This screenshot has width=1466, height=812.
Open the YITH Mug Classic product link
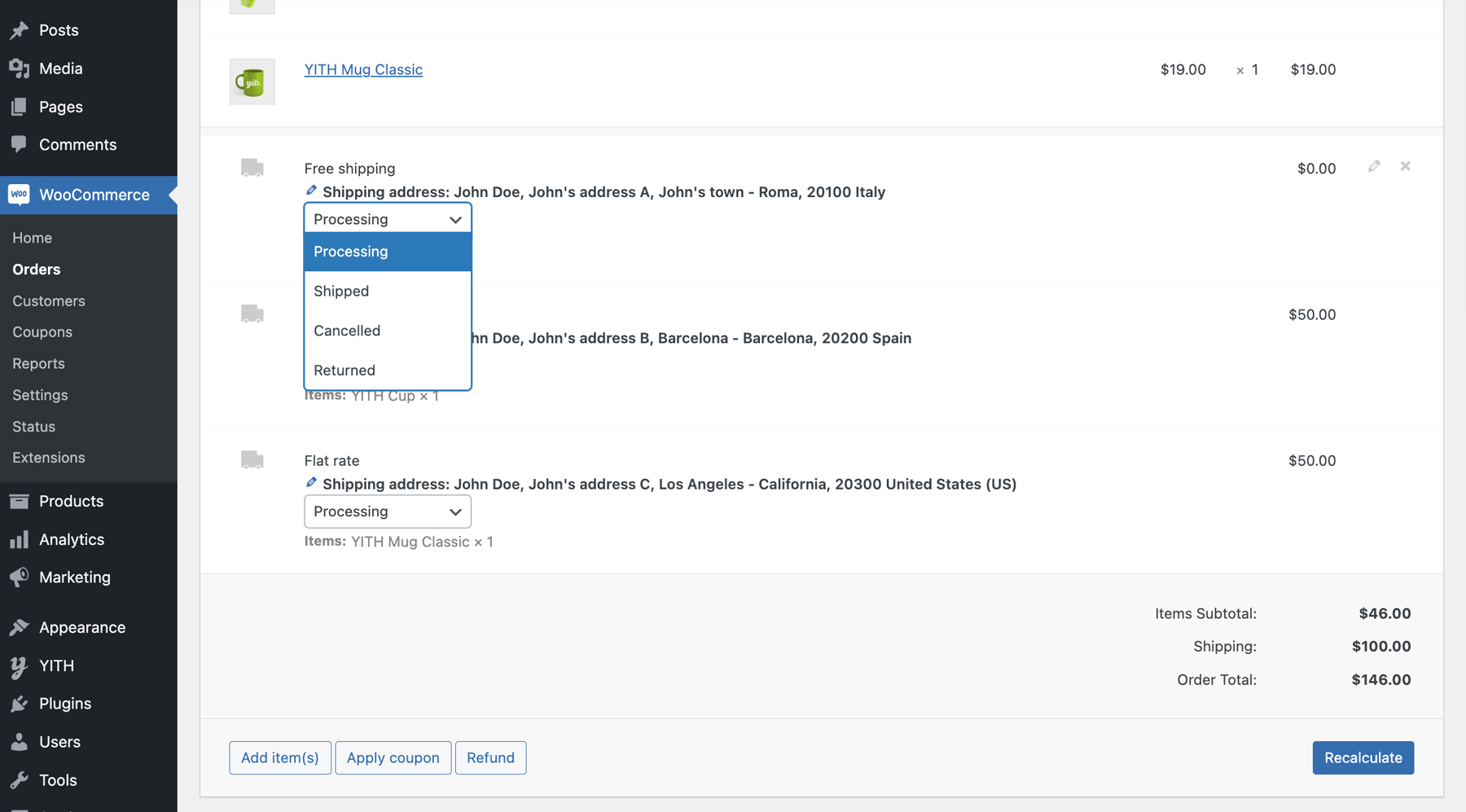363,69
